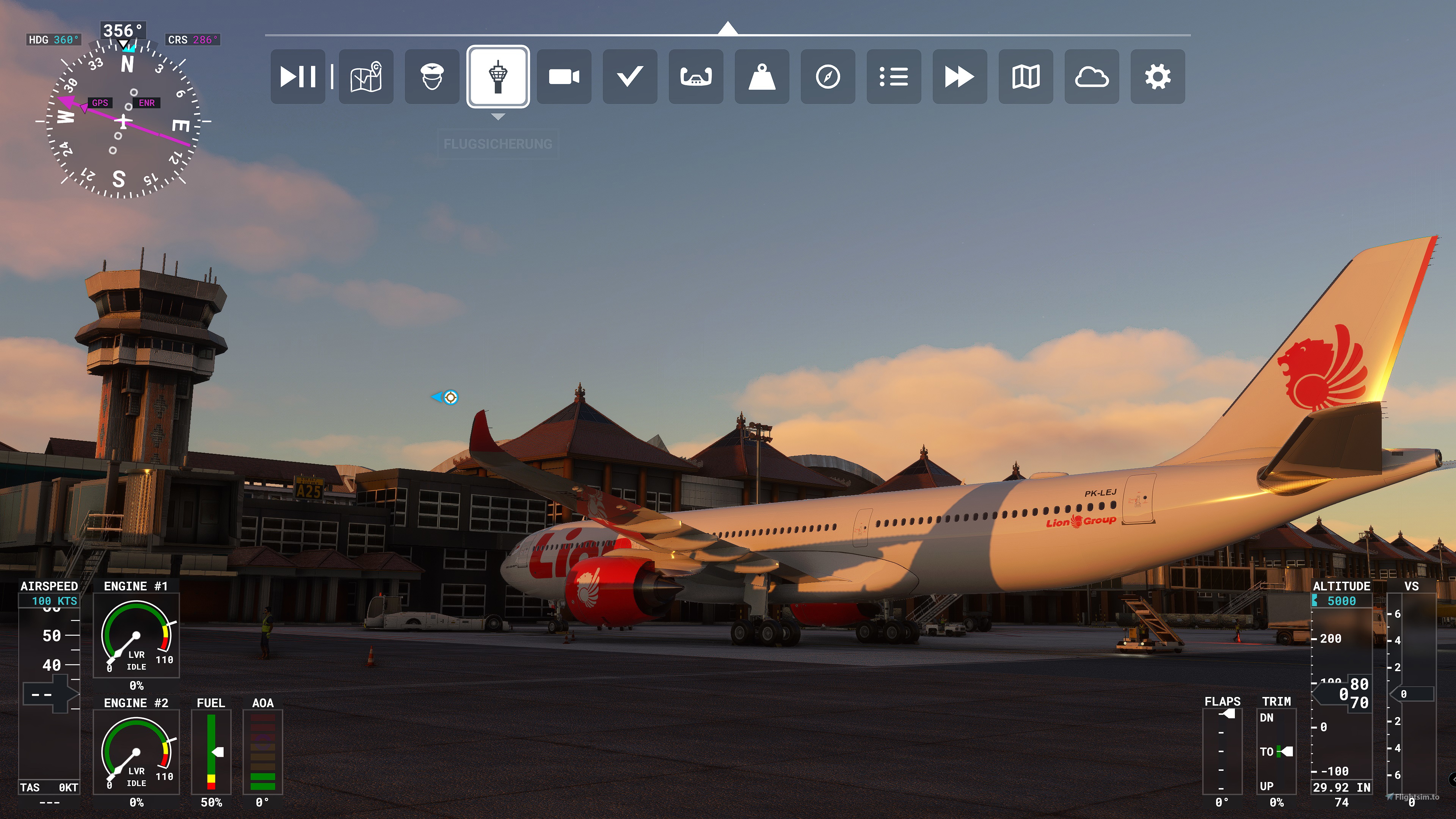Open the VFR map with waypoint icon
Image resolution: width=1456 pixels, height=819 pixels.
pos(366,76)
